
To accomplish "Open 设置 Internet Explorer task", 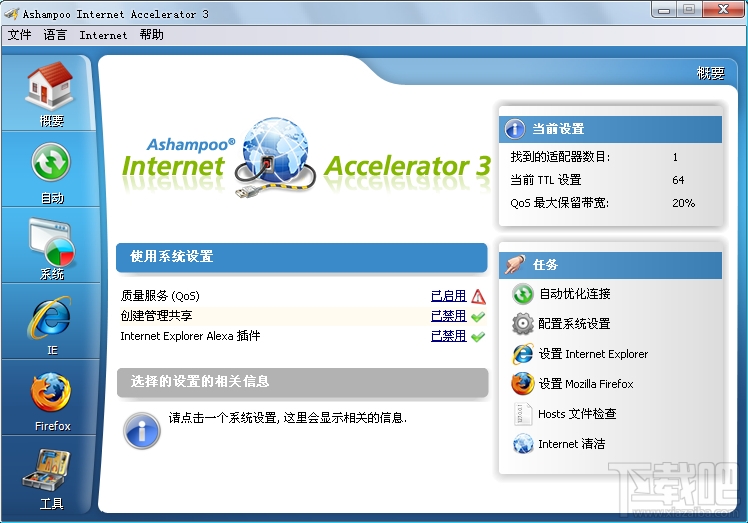I will coord(593,354).
